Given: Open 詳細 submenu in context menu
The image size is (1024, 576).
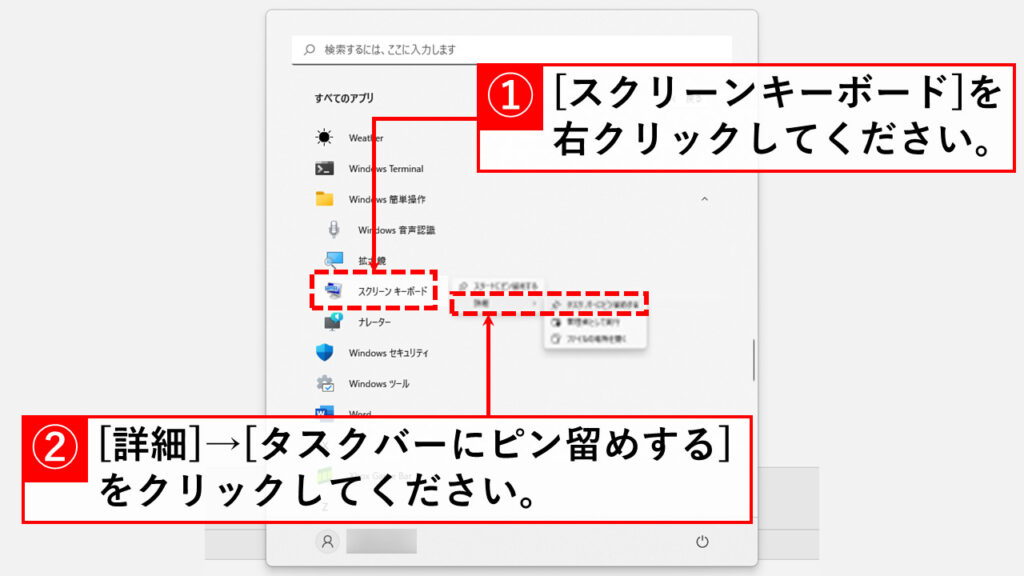Looking at the screenshot, I should tap(498, 304).
